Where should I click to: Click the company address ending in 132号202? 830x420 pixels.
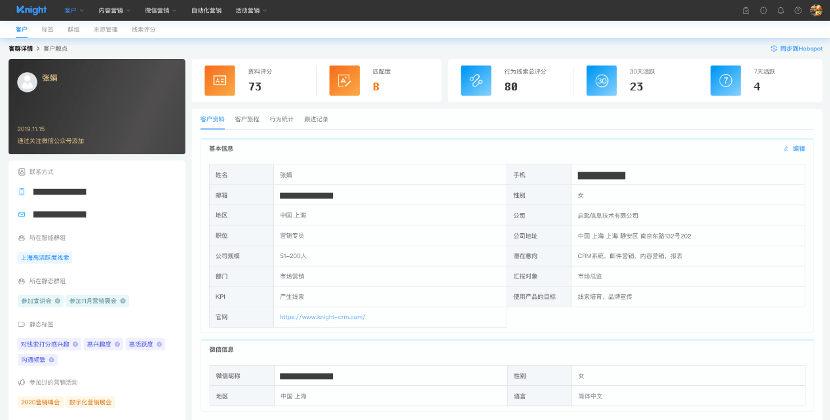(x=634, y=236)
